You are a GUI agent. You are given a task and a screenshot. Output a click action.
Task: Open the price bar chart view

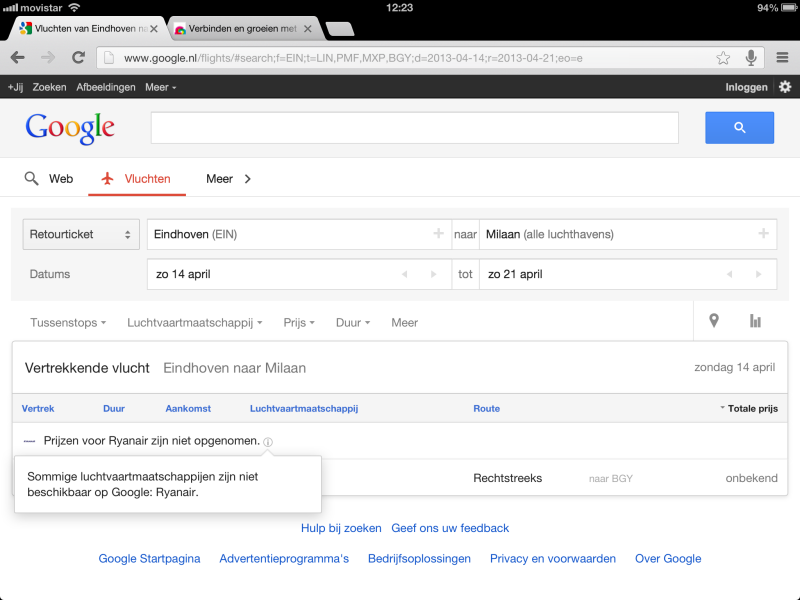[755, 321]
